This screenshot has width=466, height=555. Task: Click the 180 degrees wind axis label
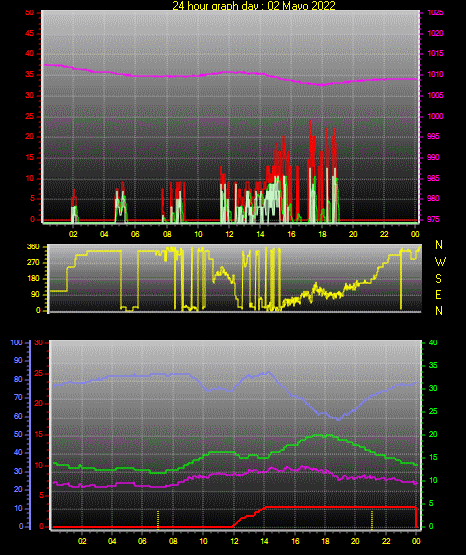click(x=34, y=279)
